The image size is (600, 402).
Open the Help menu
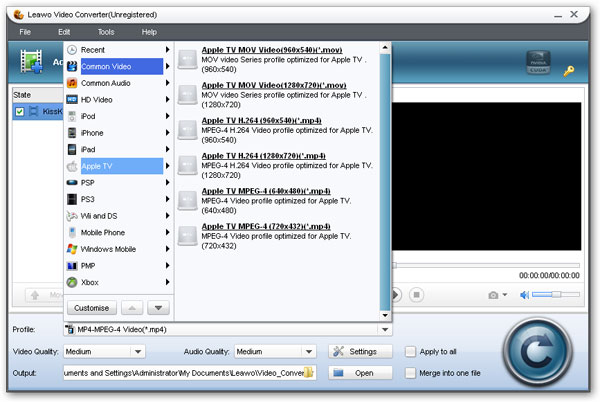coord(149,32)
